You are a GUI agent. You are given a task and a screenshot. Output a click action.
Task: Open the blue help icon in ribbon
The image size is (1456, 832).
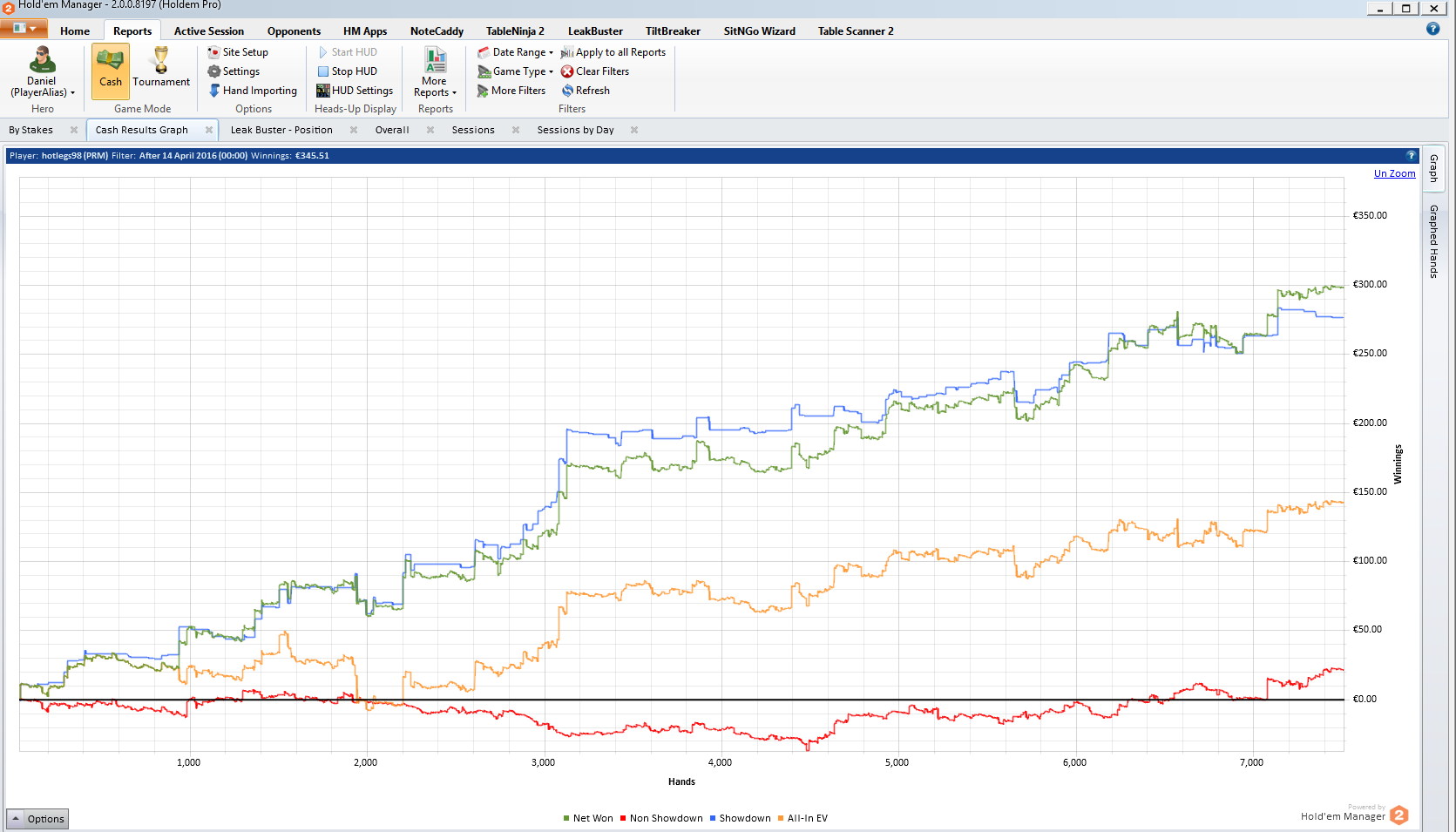pos(1432,29)
